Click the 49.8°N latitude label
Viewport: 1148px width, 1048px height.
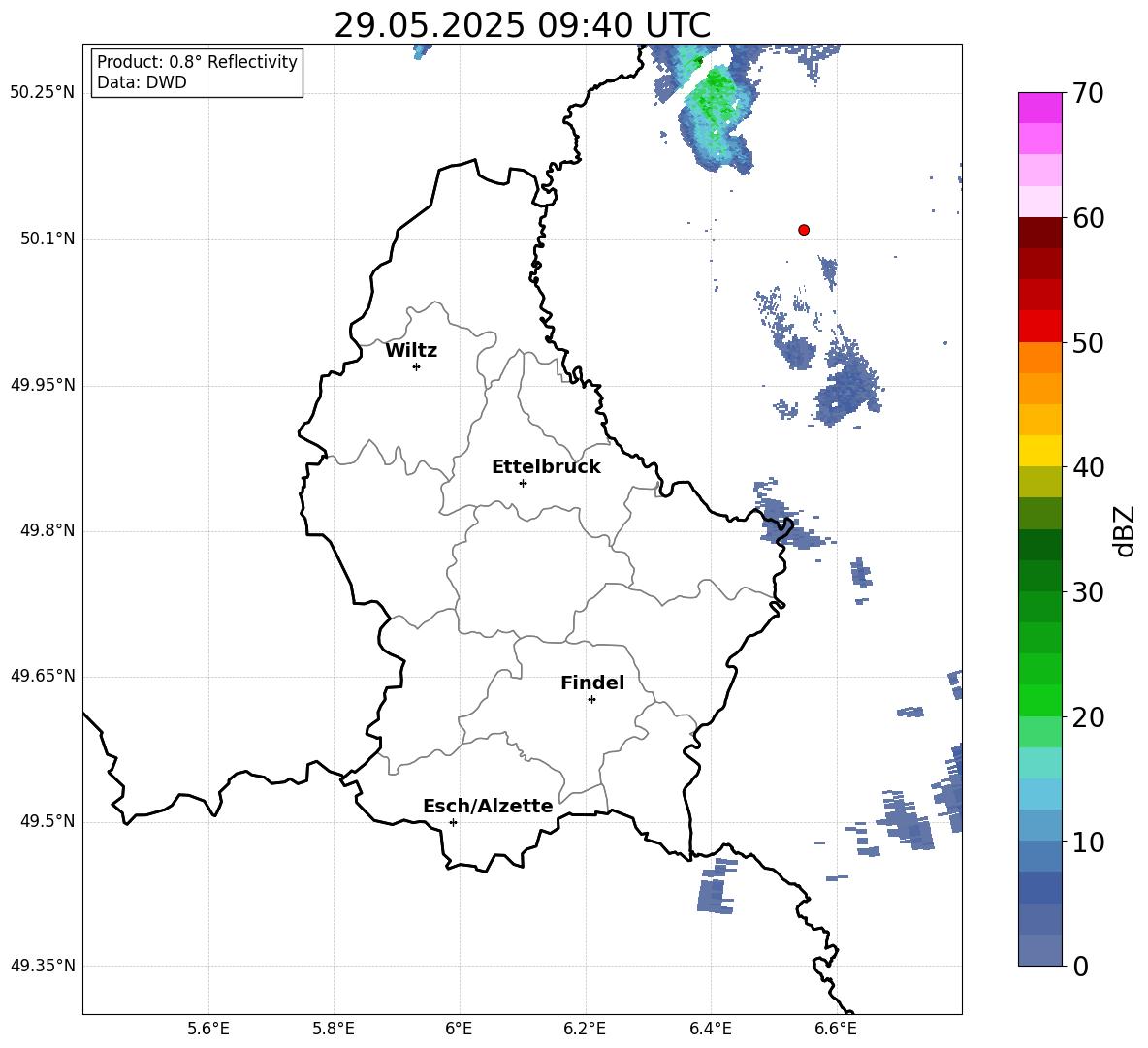48,530
